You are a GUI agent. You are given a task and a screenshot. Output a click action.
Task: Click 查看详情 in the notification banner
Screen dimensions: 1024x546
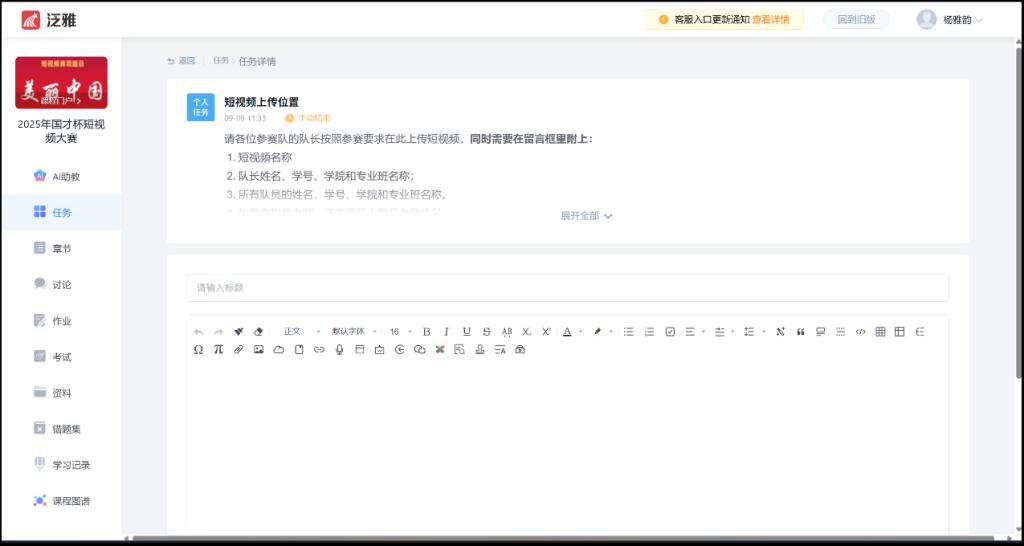click(771, 20)
